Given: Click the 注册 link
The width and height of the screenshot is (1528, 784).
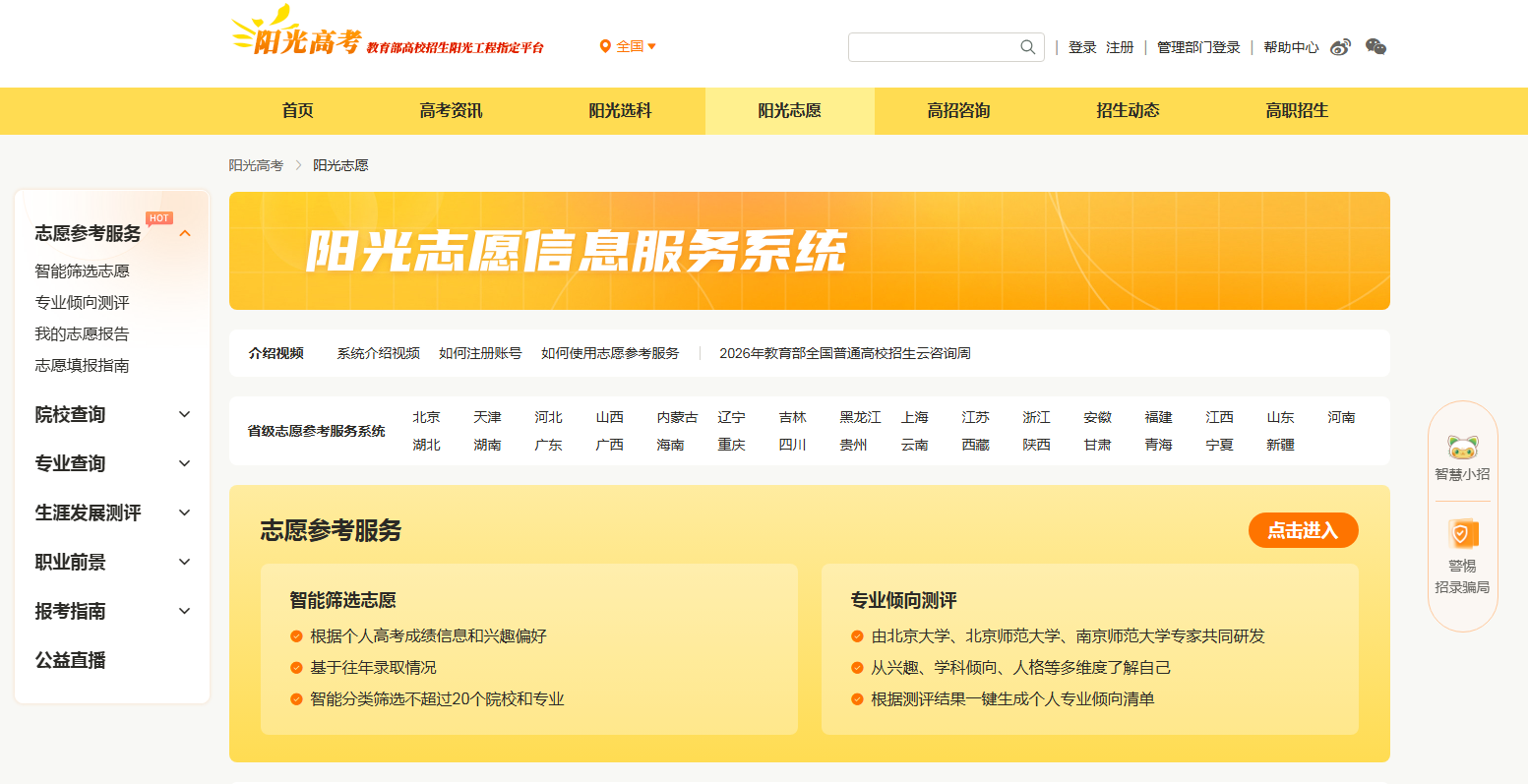Looking at the screenshot, I should coord(1120,47).
